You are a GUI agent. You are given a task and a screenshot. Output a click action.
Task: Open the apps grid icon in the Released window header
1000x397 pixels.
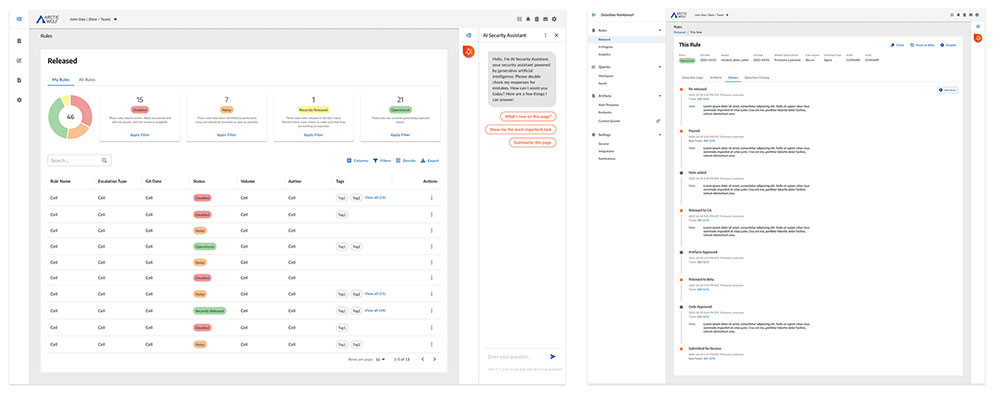(x=520, y=19)
